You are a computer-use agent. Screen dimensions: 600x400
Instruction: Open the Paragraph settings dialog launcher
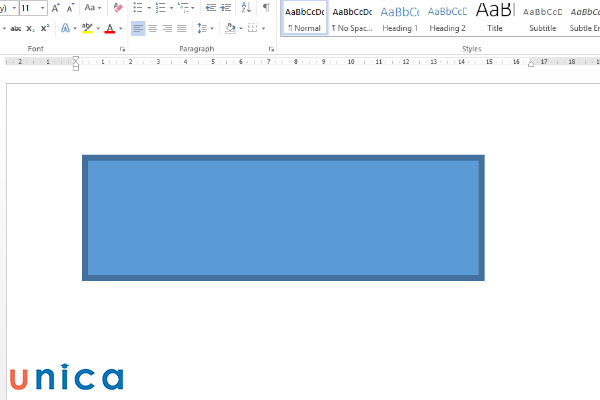pyautogui.click(x=272, y=49)
